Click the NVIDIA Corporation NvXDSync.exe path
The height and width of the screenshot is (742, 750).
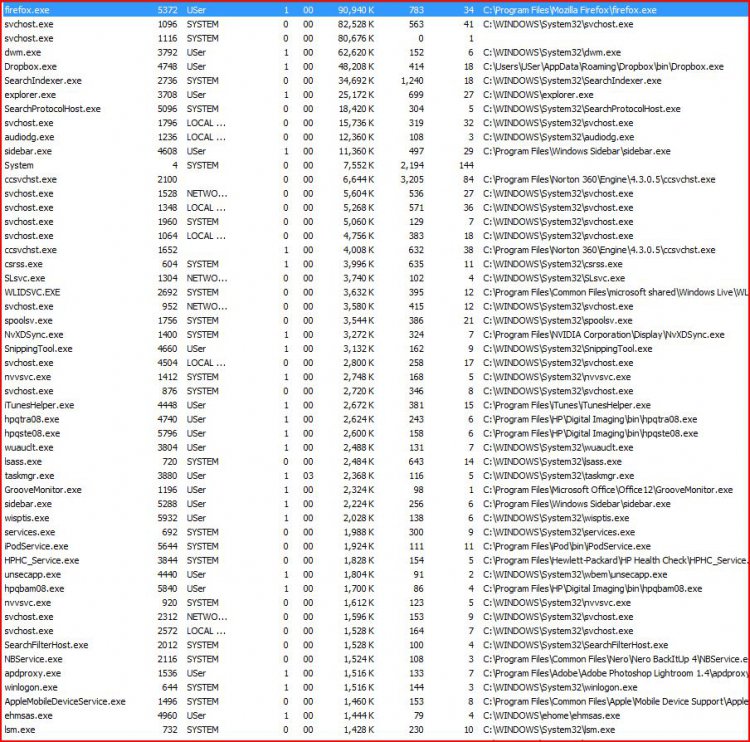coord(604,335)
